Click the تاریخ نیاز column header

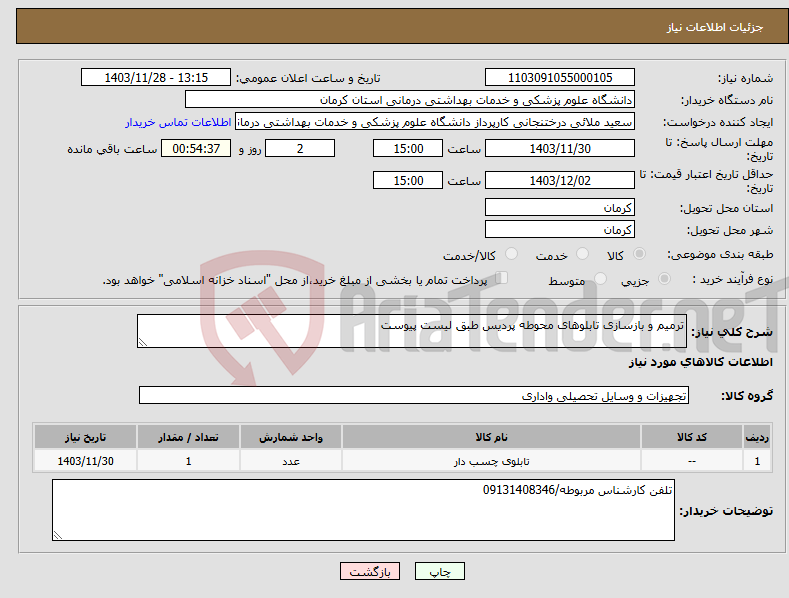[x=86, y=437]
